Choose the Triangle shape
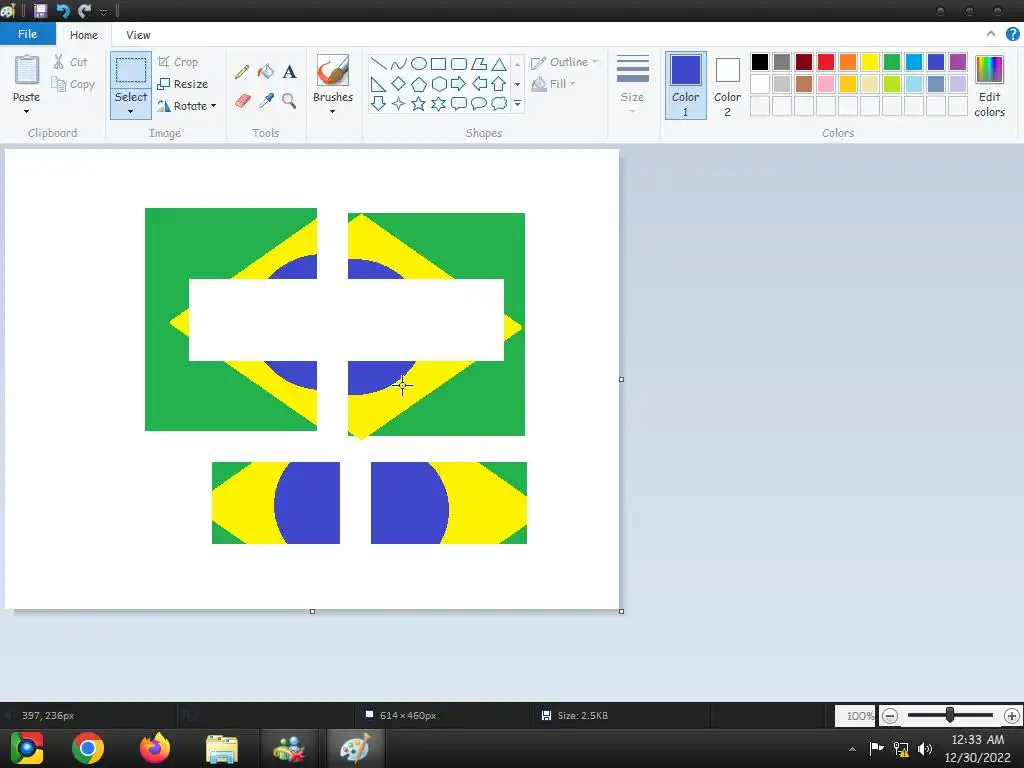This screenshot has width=1024, height=768. tap(499, 63)
